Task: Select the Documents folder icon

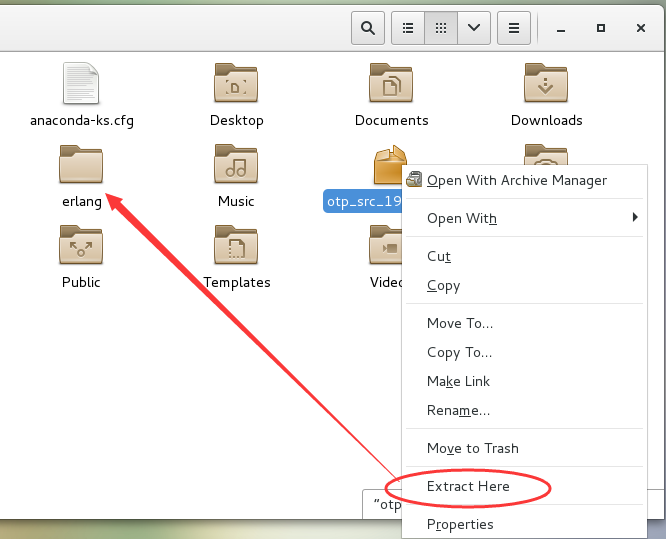Action: 391,83
